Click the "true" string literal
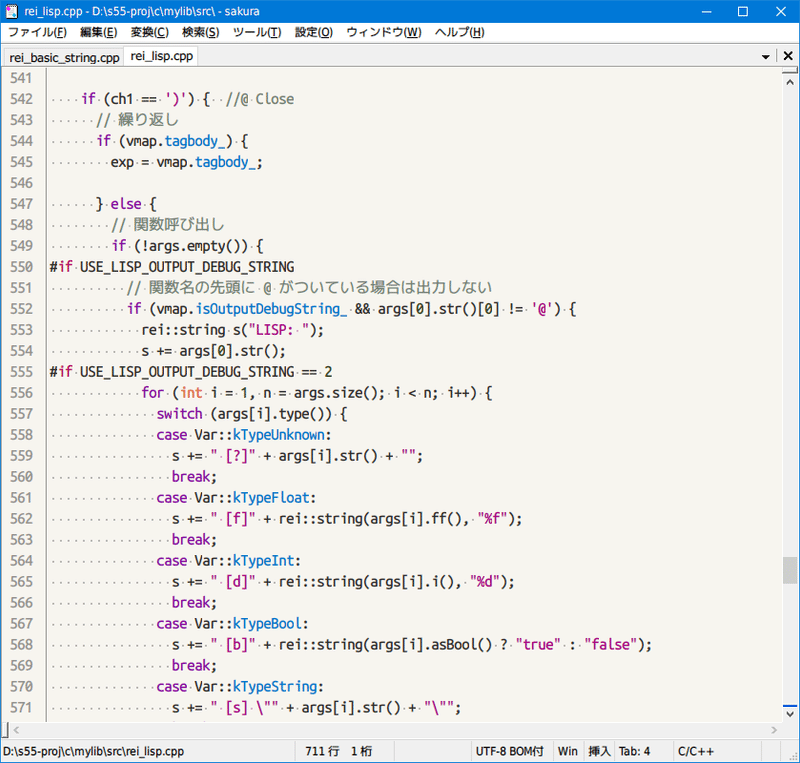Viewport: 800px width, 763px height. tap(538, 645)
